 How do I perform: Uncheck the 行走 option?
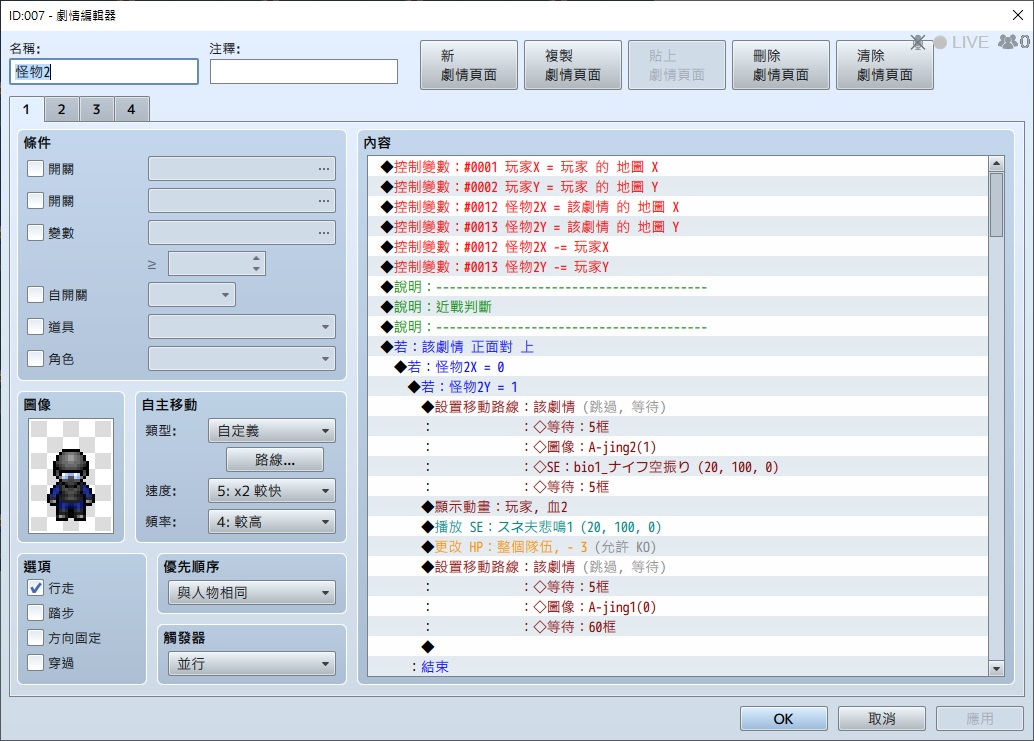(36, 587)
